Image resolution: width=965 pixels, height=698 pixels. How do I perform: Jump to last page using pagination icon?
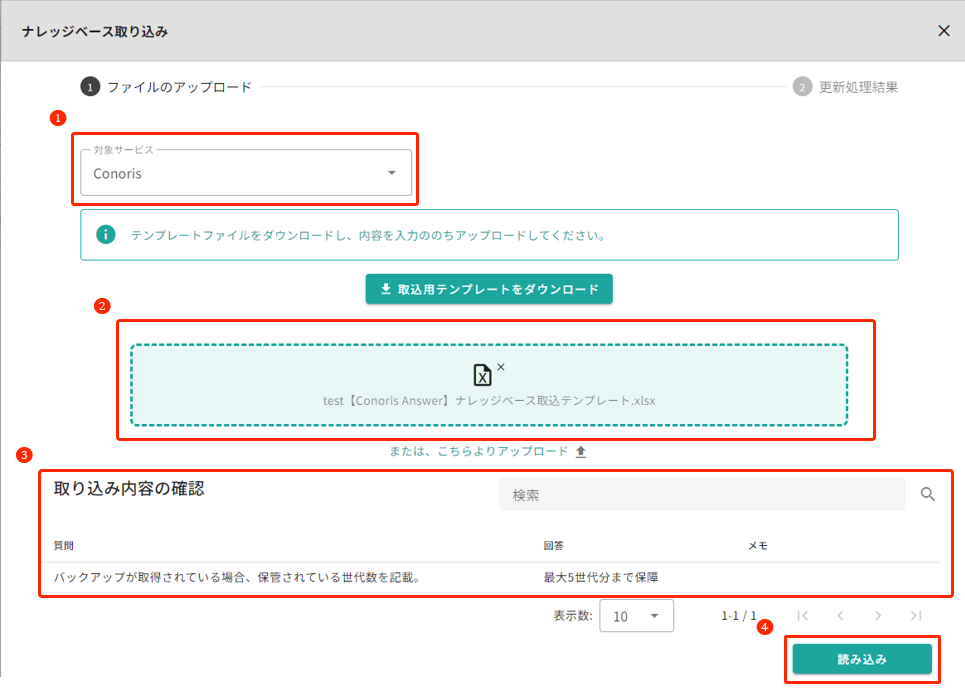point(915,615)
